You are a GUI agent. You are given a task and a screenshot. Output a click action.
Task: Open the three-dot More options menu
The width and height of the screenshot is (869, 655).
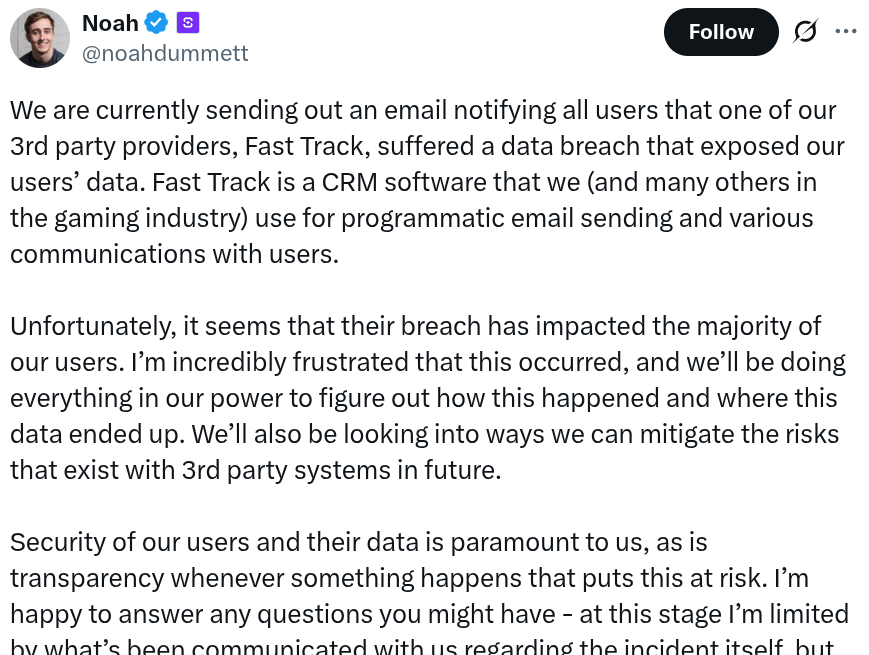click(x=846, y=32)
